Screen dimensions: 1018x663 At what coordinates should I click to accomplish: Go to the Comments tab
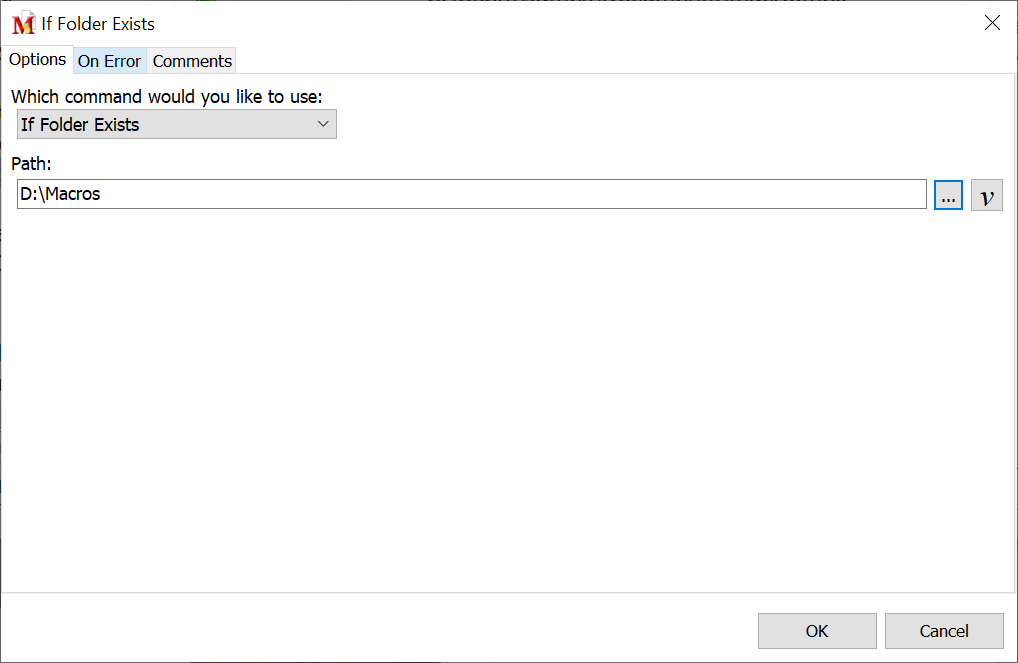[192, 61]
